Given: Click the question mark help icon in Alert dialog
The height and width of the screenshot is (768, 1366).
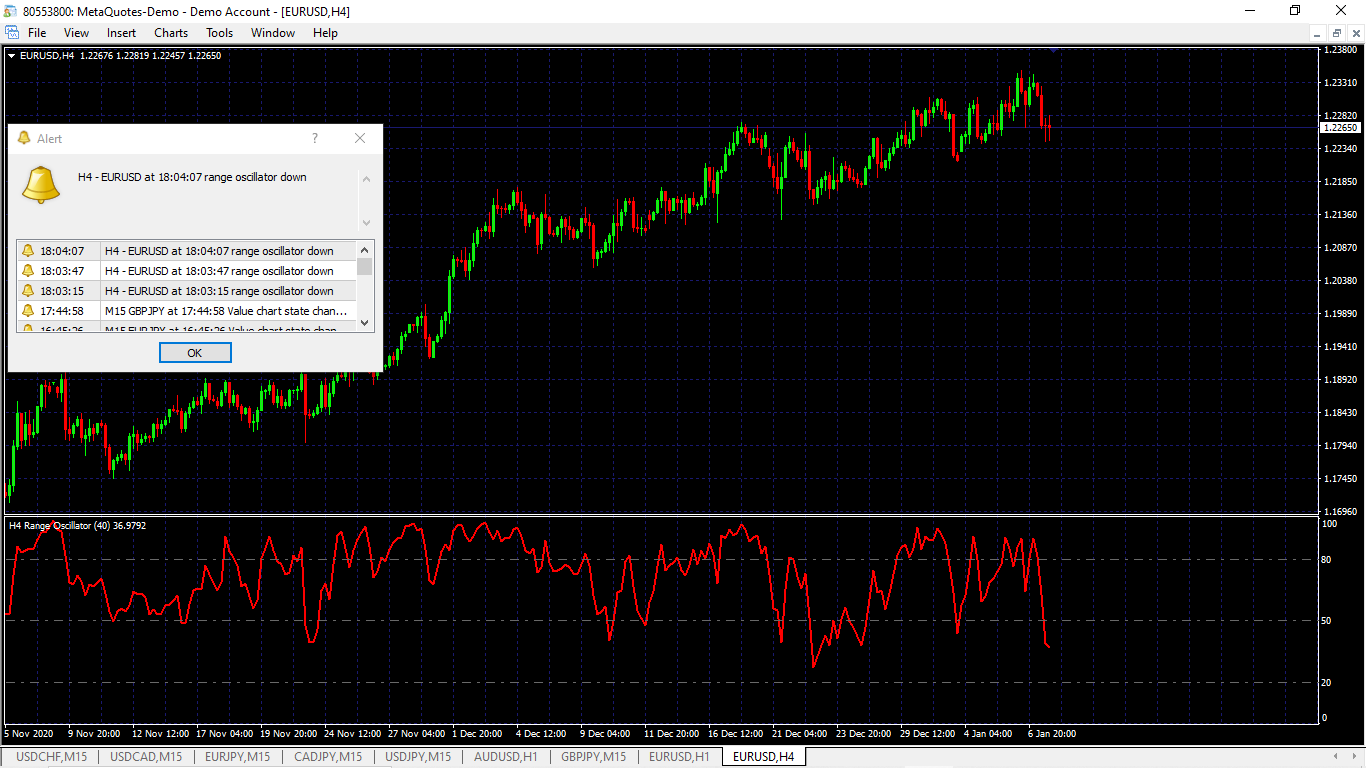Looking at the screenshot, I should point(315,138).
